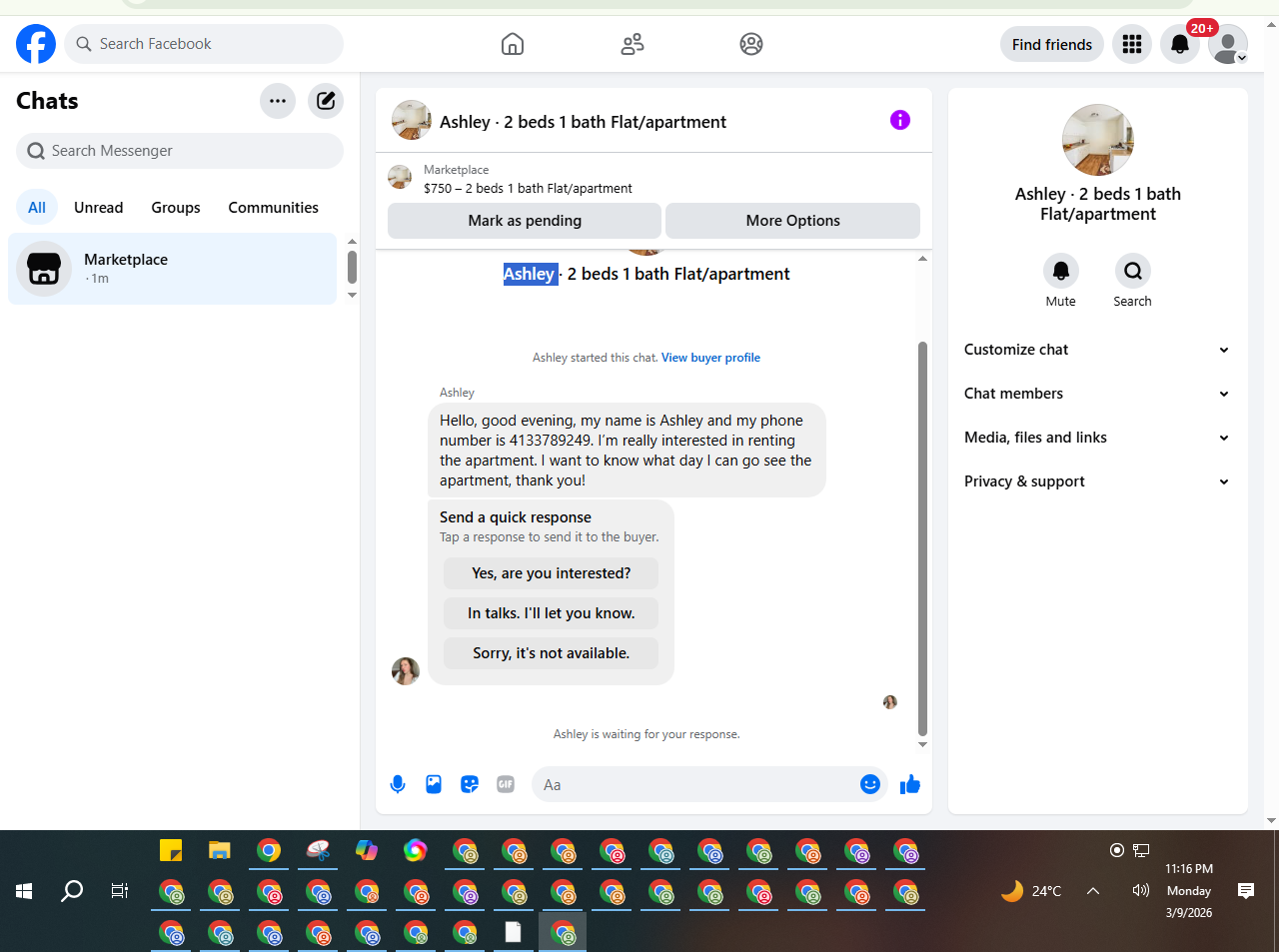
Task: Click the conversation scroll up arrow
Action: (x=922, y=259)
